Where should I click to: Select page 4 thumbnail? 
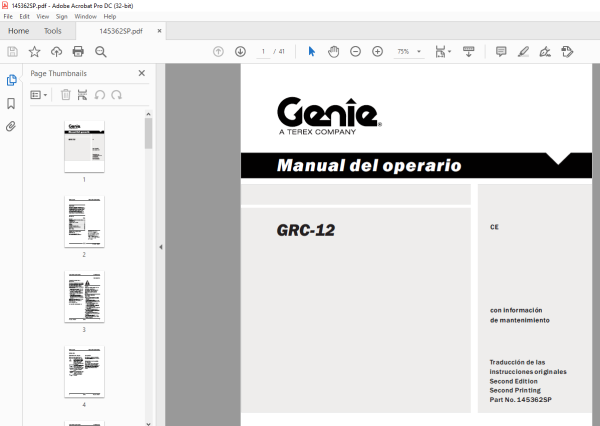pos(85,372)
